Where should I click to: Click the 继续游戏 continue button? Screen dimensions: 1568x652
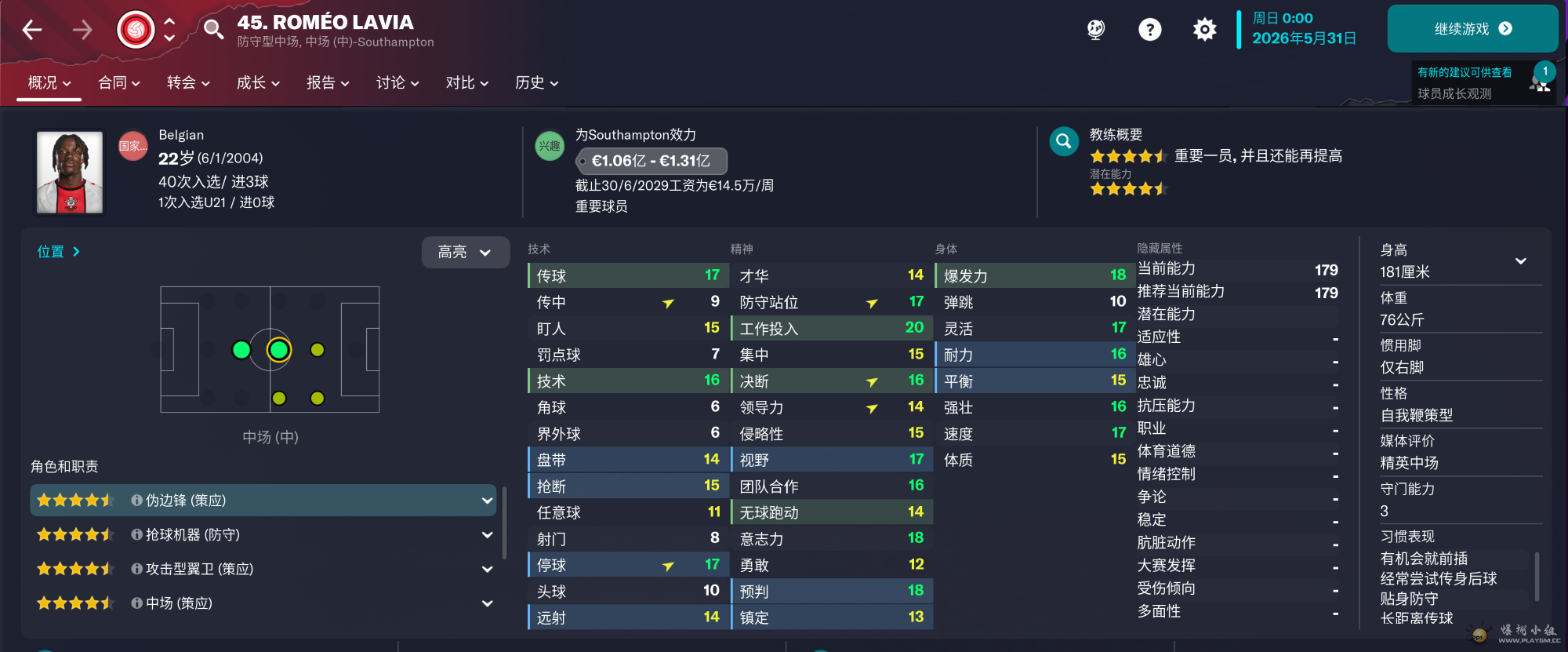tap(1472, 29)
